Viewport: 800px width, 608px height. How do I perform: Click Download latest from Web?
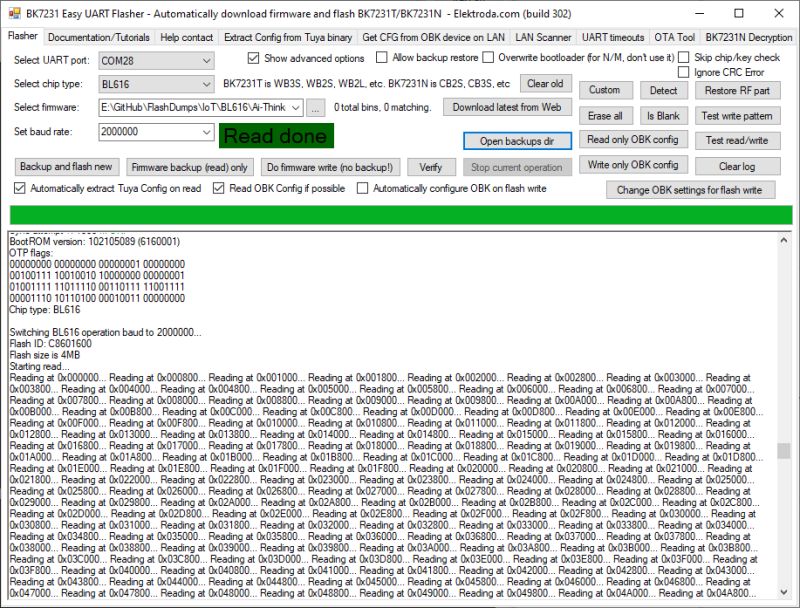click(507, 108)
